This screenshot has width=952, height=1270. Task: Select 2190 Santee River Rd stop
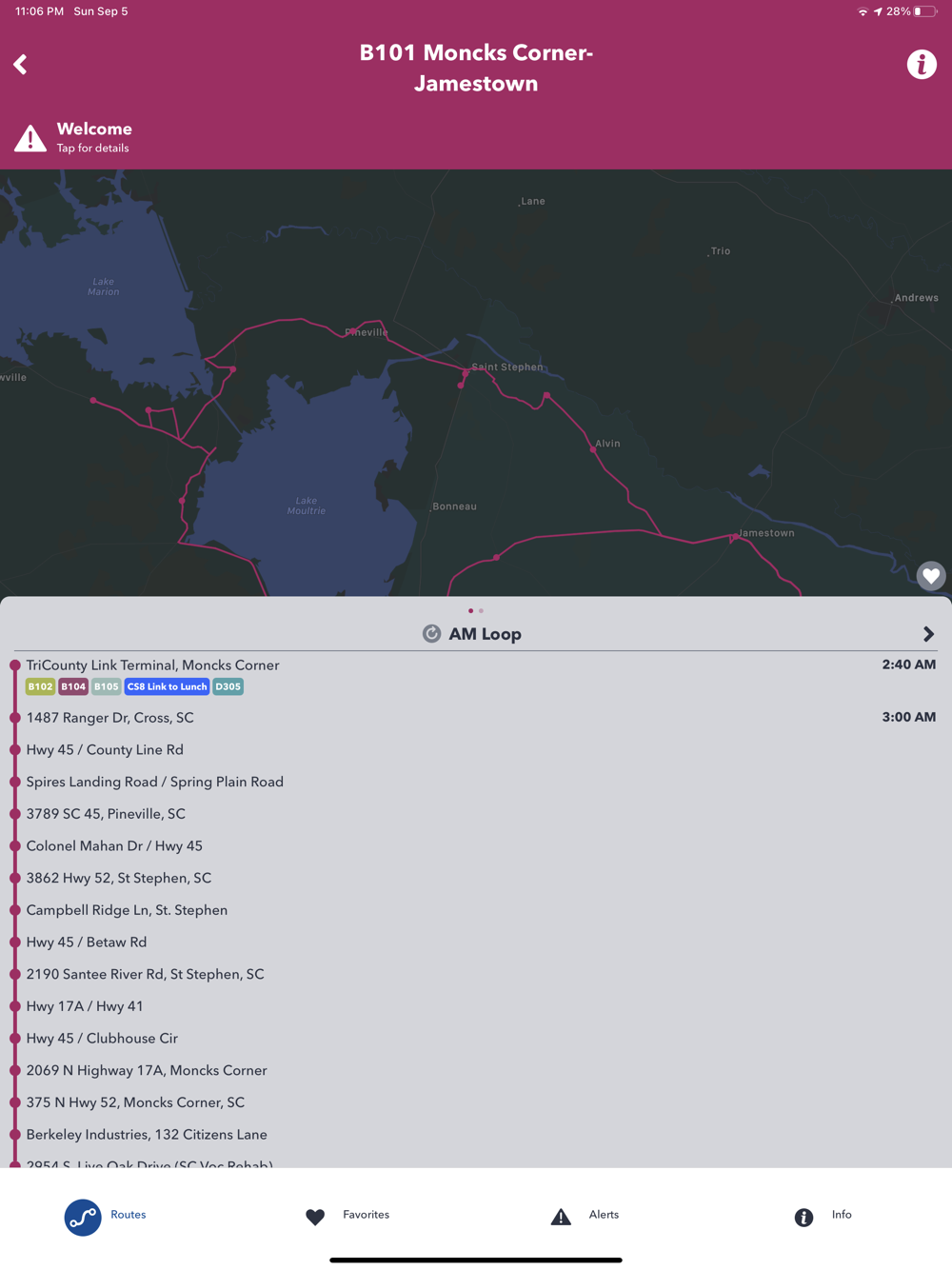(145, 974)
